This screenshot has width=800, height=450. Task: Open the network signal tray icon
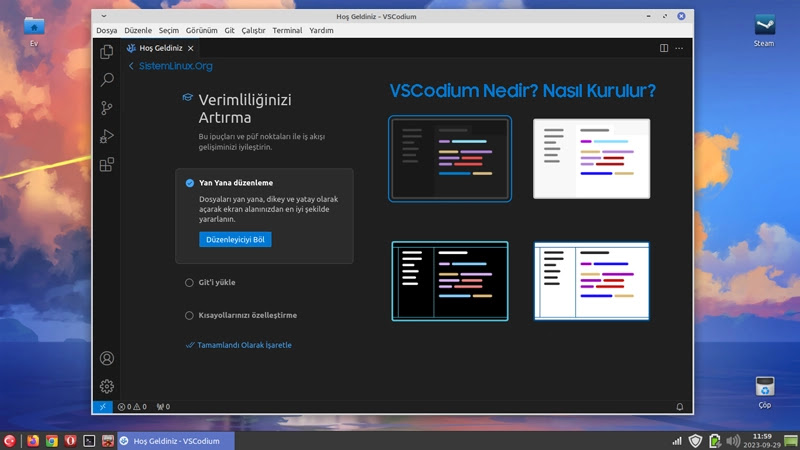tap(677, 441)
